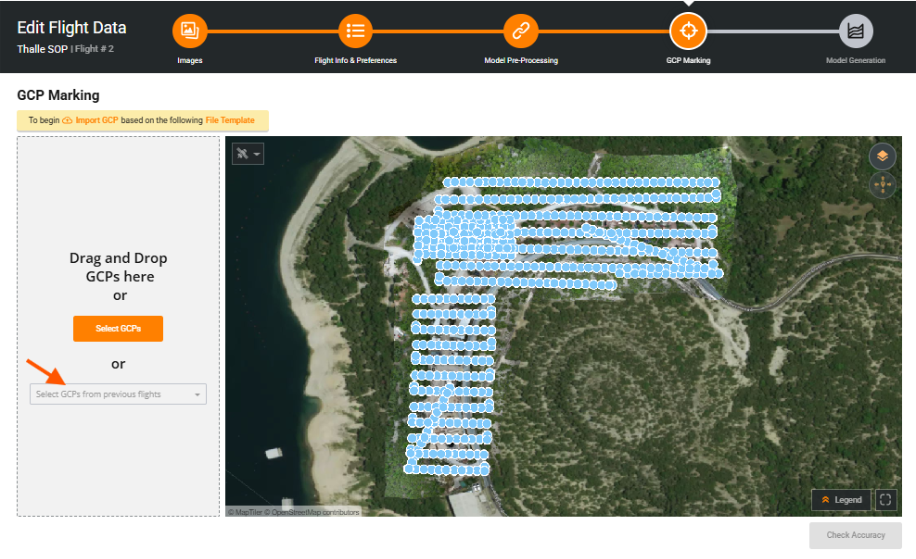This screenshot has height=559, width=916.
Task: Open the map layers button
Action: (882, 156)
